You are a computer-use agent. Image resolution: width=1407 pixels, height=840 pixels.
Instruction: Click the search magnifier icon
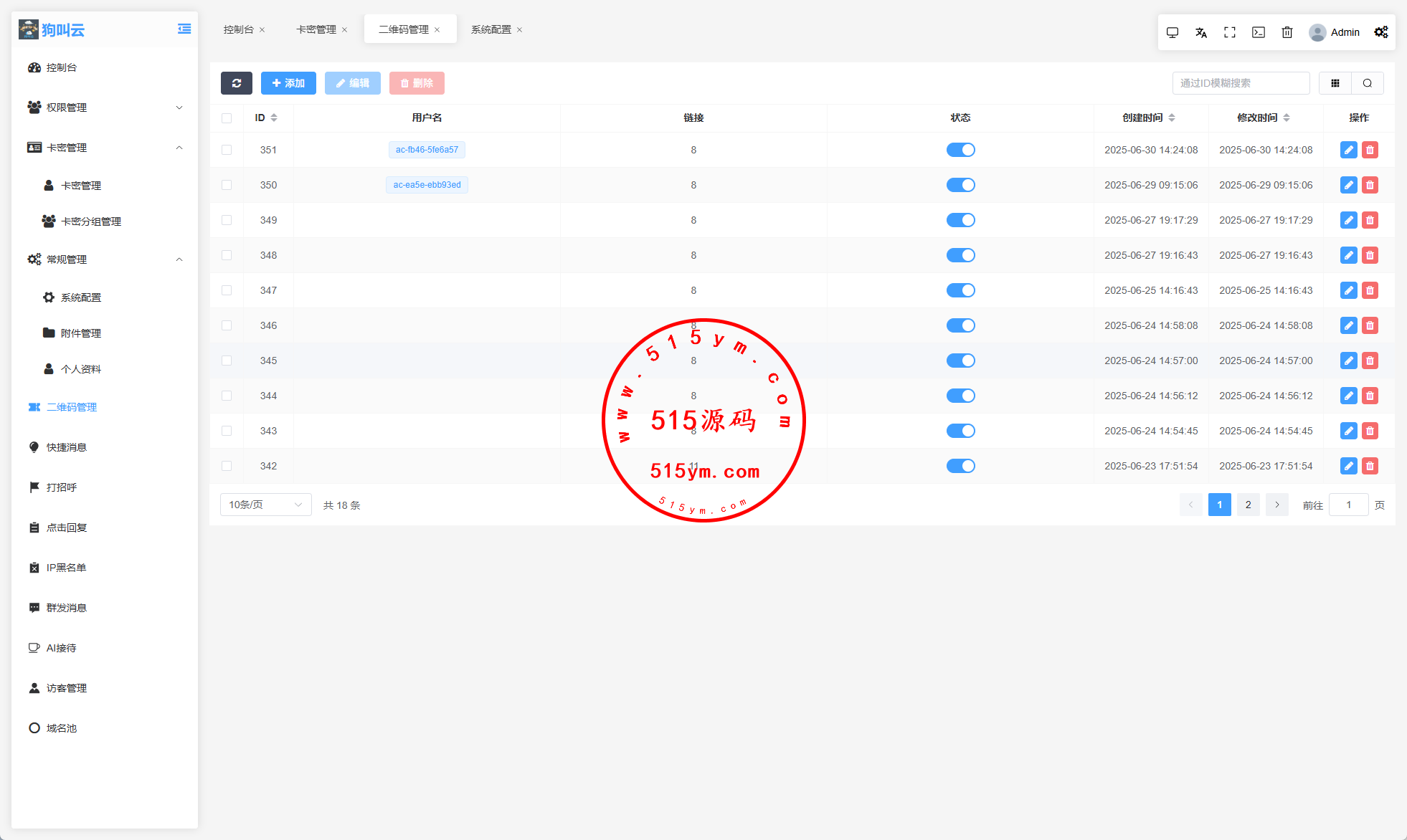(1368, 83)
